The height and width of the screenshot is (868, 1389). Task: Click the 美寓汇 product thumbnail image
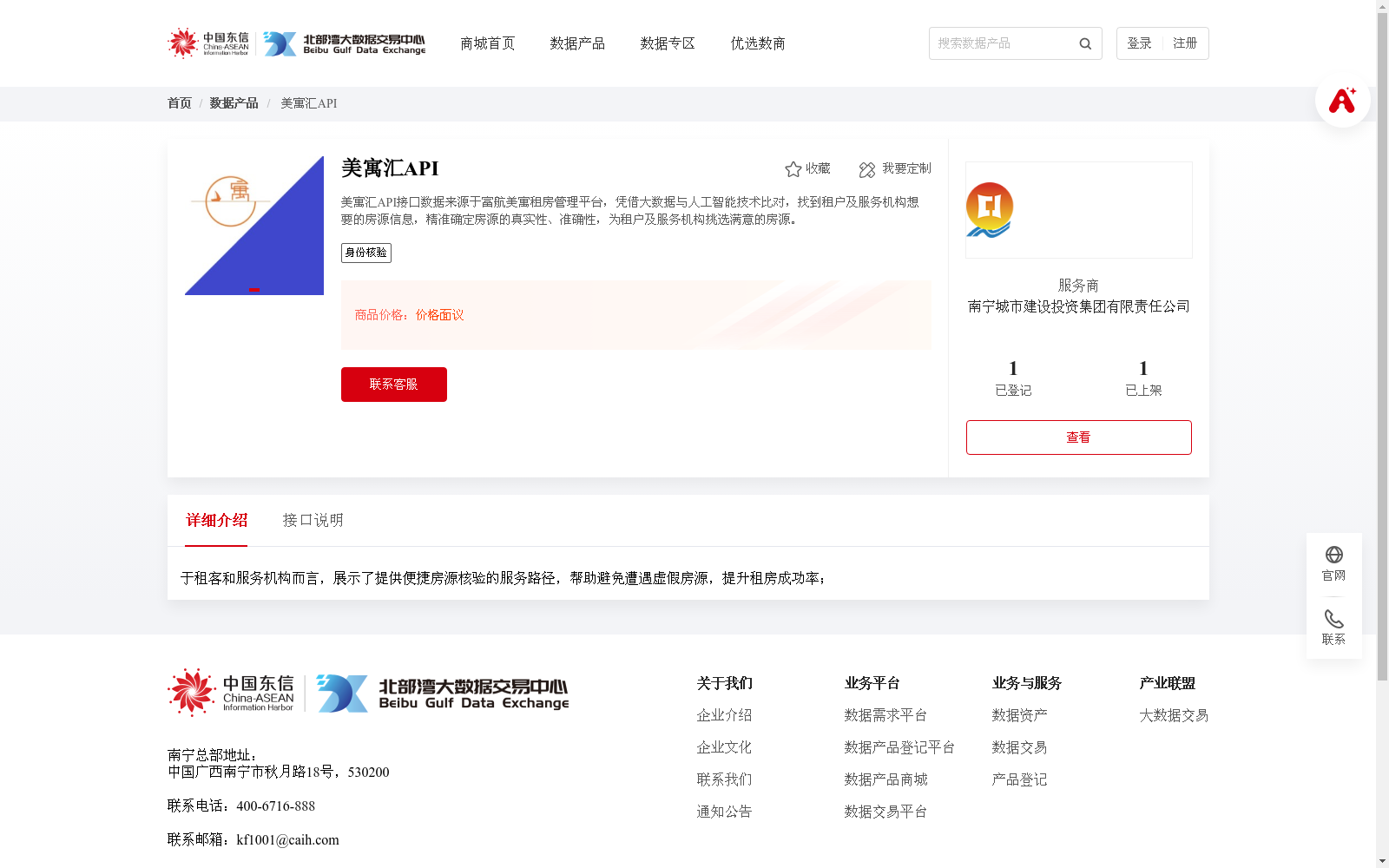coord(254,226)
